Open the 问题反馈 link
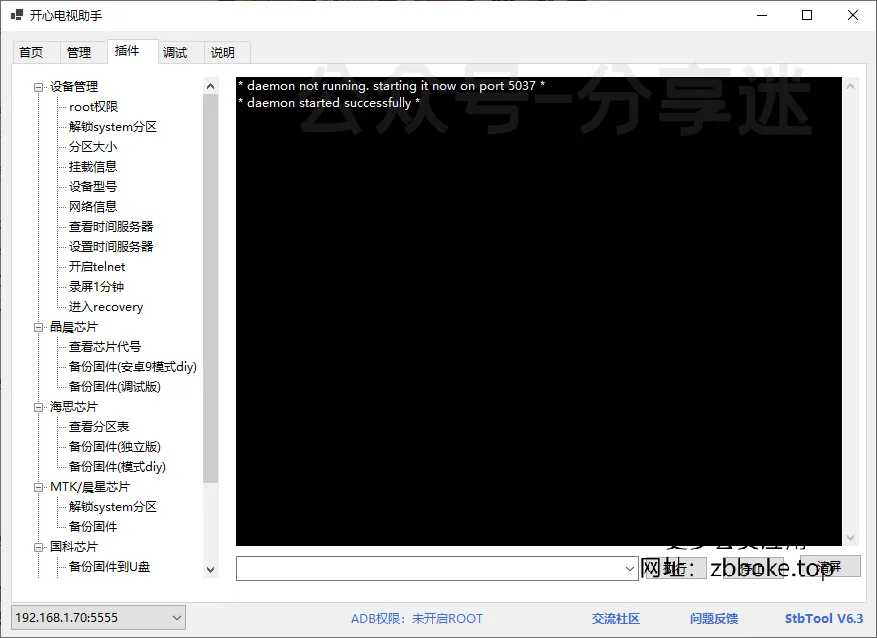The width and height of the screenshot is (877, 638). pyautogui.click(x=714, y=618)
